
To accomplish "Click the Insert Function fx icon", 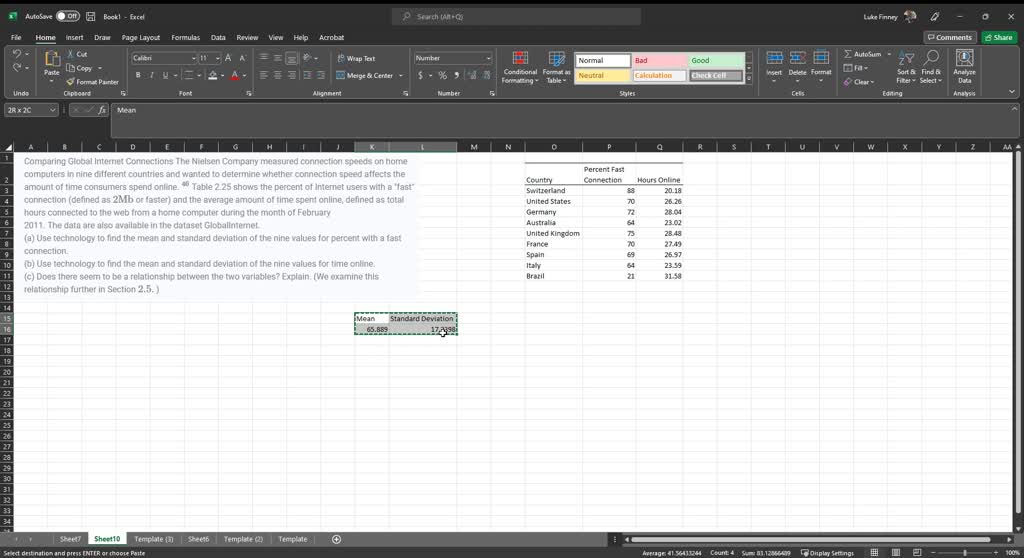I will [102, 110].
